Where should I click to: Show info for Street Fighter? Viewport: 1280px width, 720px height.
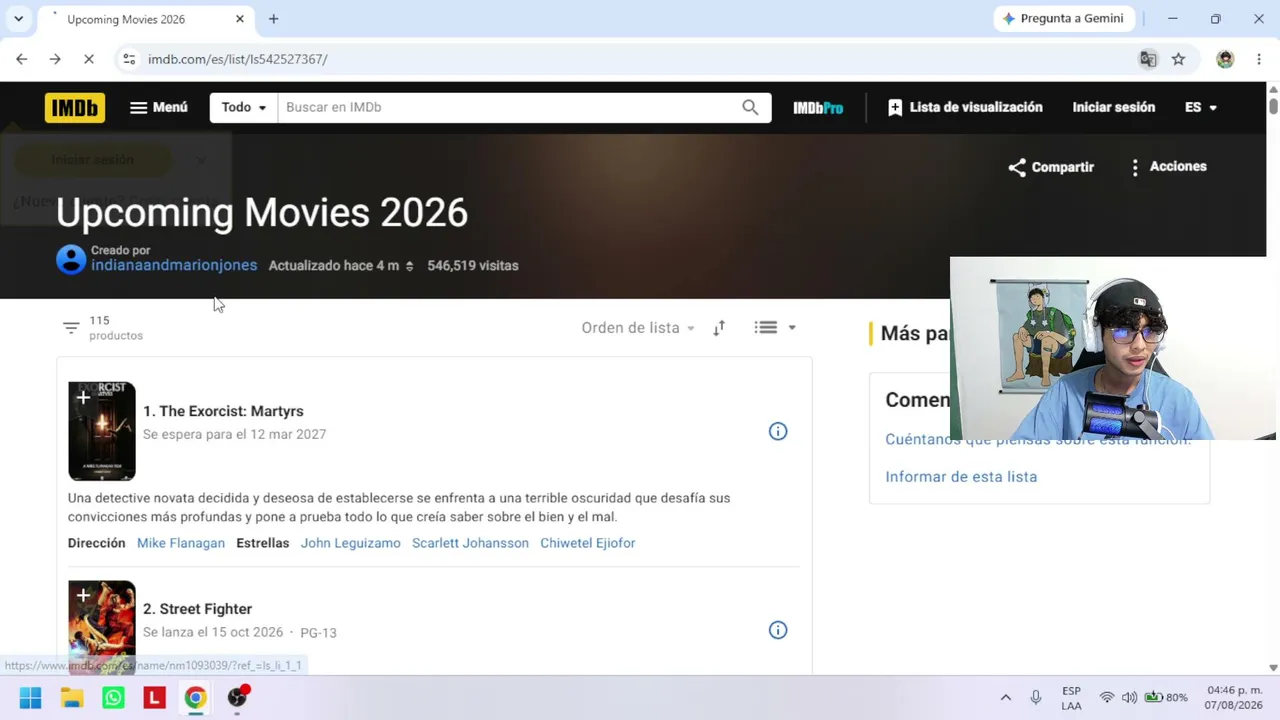click(778, 630)
